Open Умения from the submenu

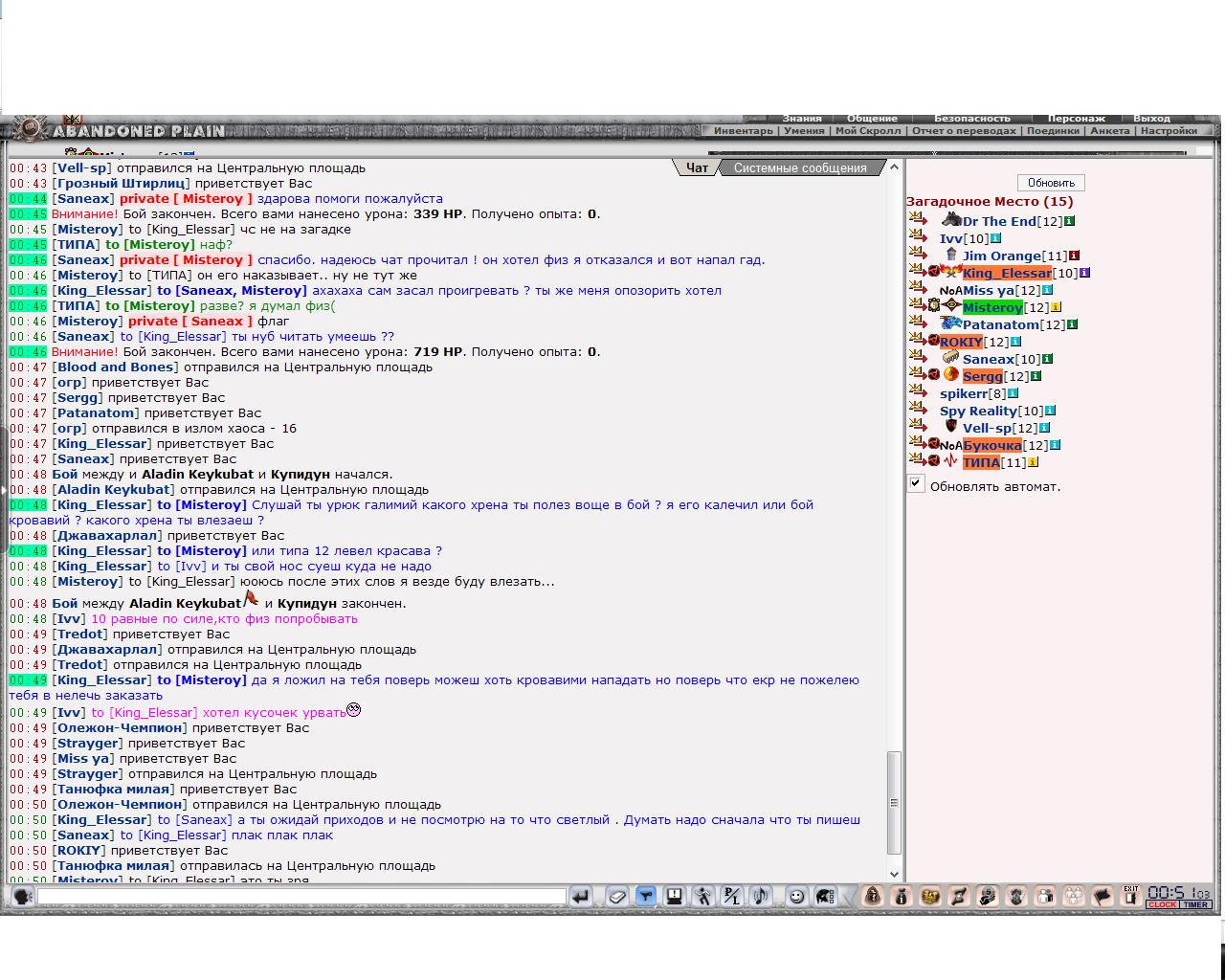(x=804, y=131)
